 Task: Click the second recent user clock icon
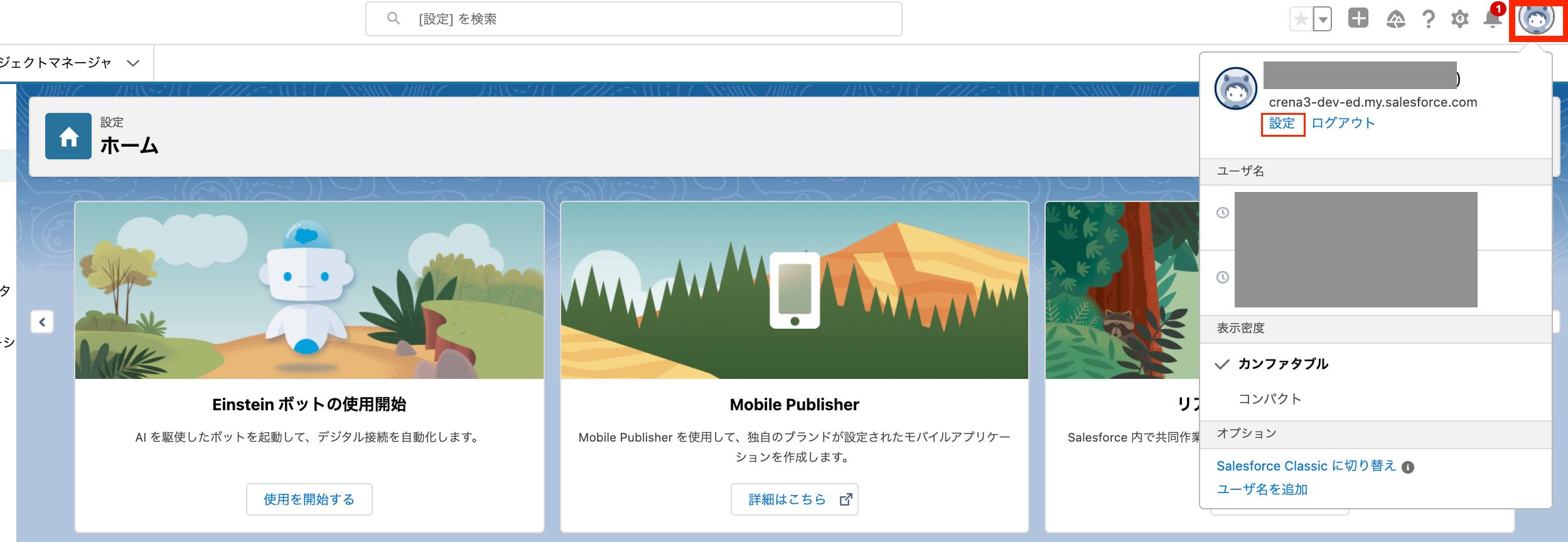tap(1223, 277)
